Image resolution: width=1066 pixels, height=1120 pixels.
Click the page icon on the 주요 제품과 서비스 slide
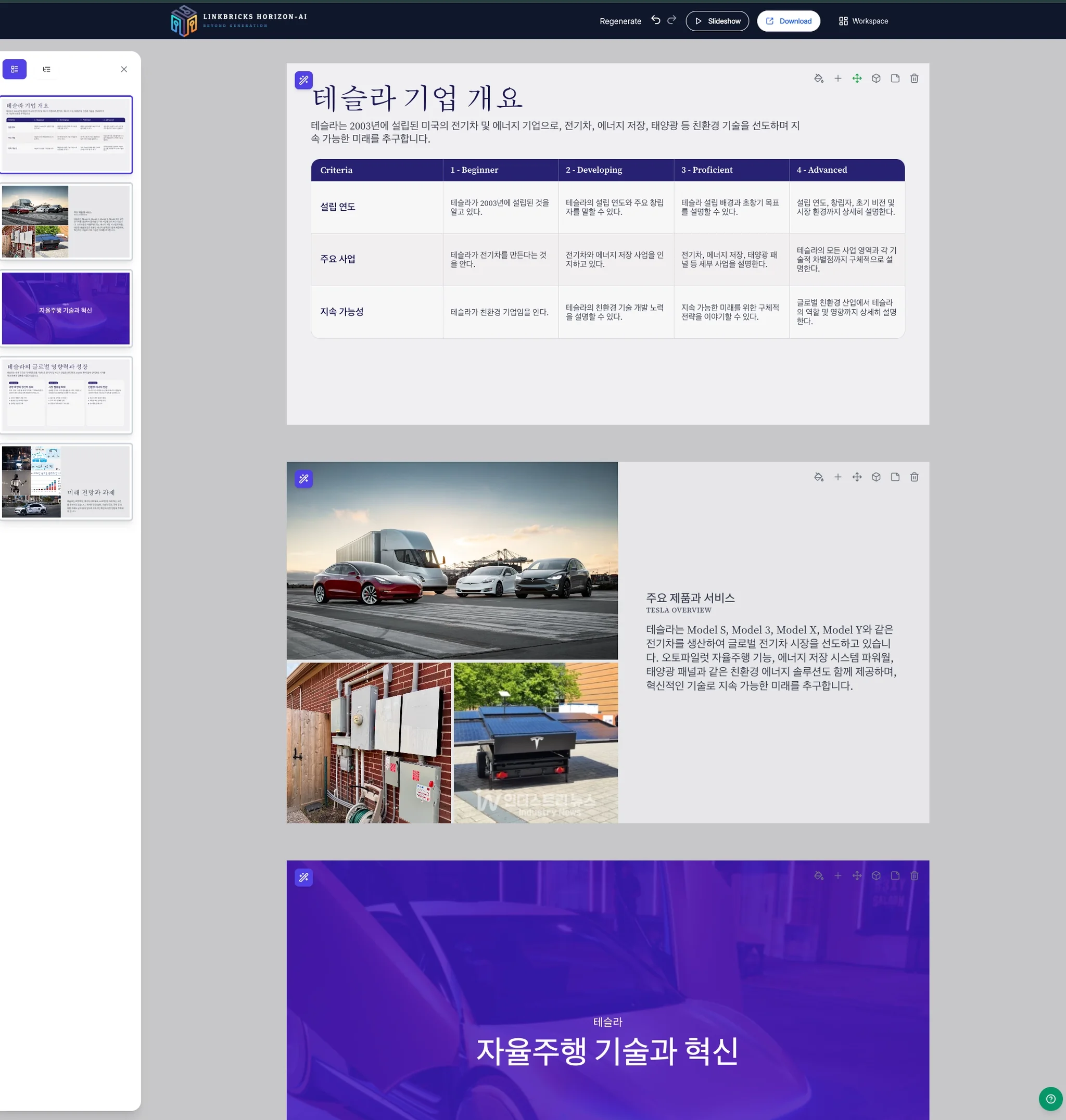pos(895,477)
